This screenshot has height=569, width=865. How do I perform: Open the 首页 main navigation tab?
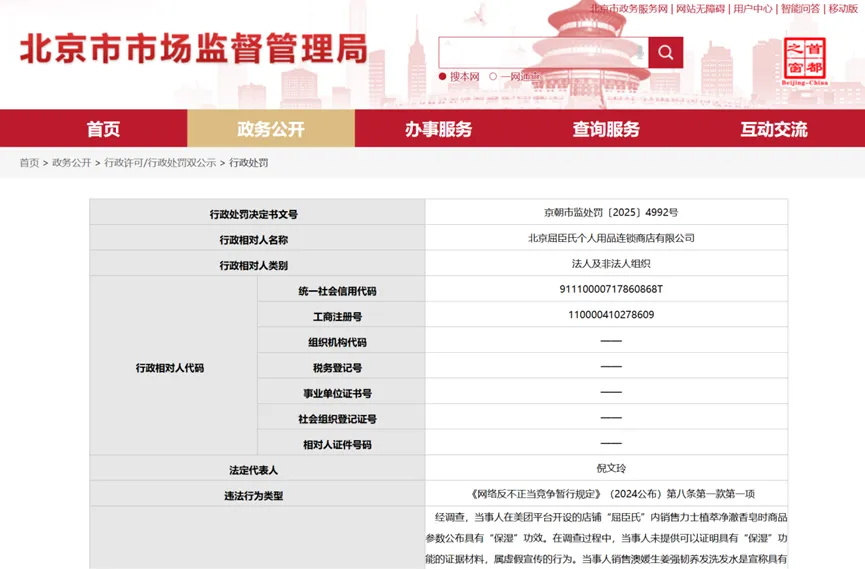point(103,129)
